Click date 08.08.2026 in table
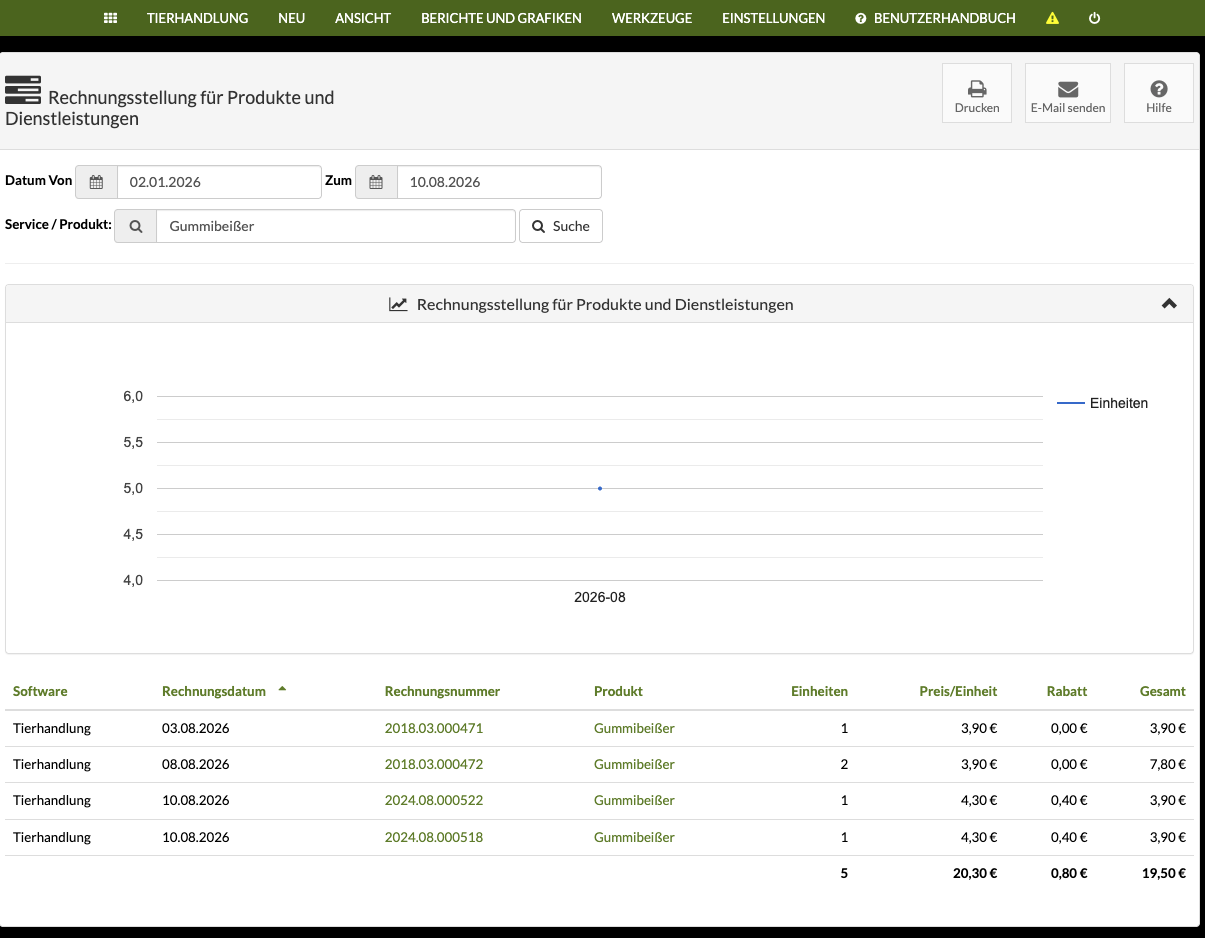Image resolution: width=1205 pixels, height=938 pixels. tap(195, 764)
